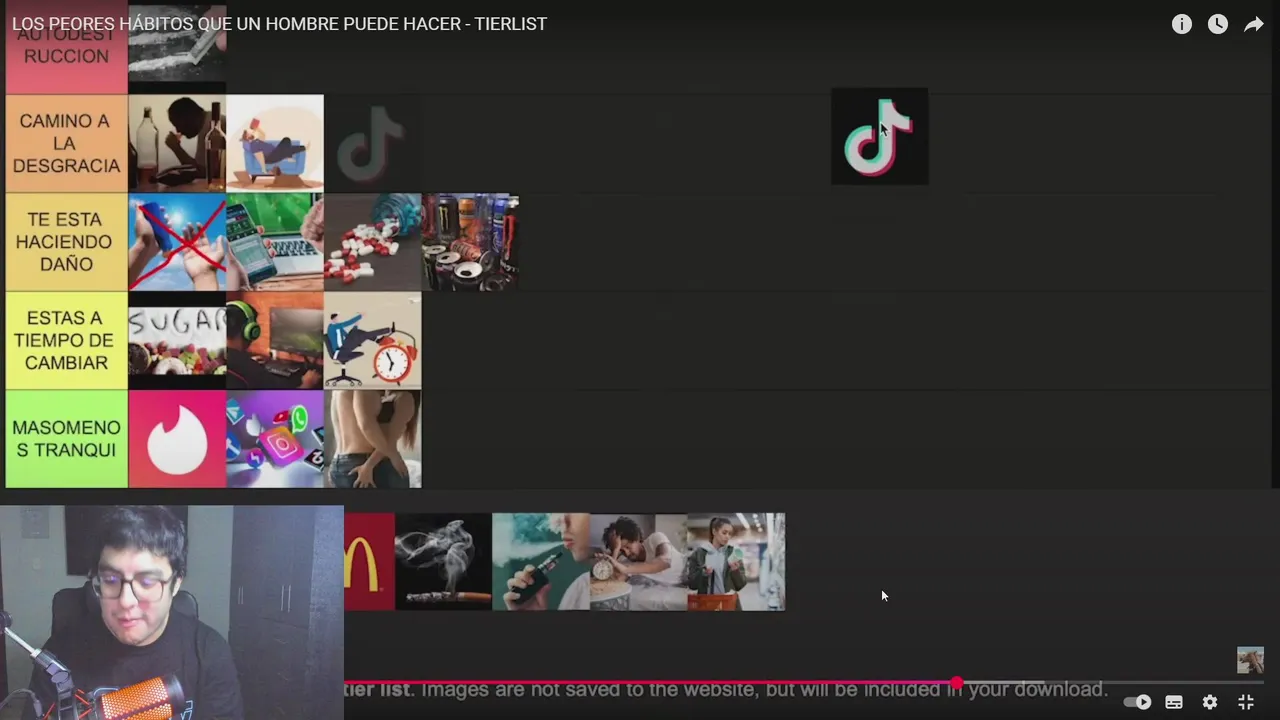Viewport: 1280px width, 720px height.
Task: Click the vape device image
Action: (x=541, y=562)
